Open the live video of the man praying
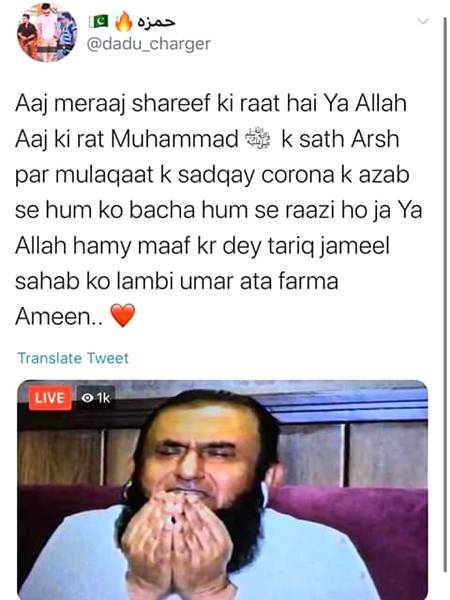 tap(222, 490)
